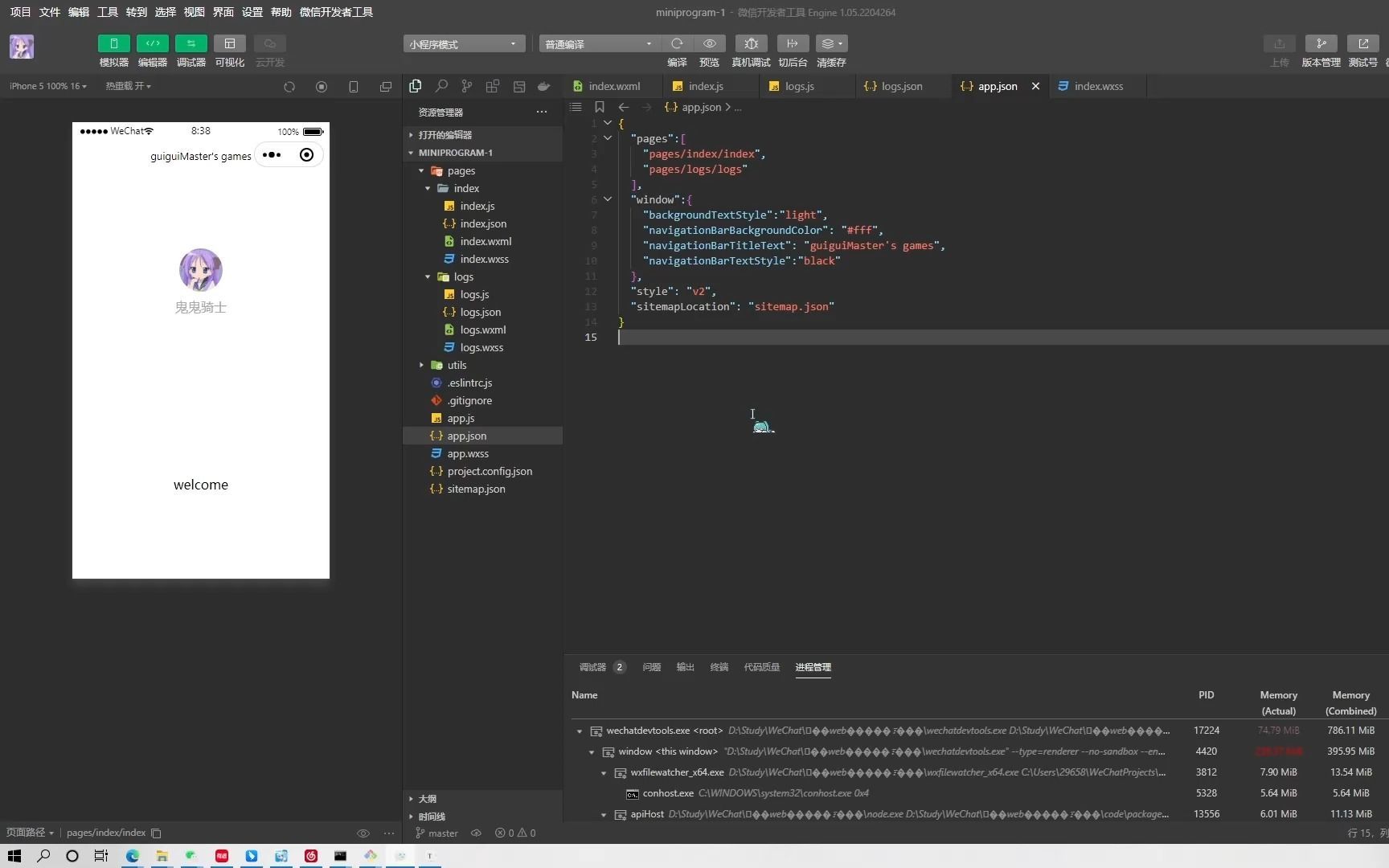The width and height of the screenshot is (1389, 868).
Task: Open the hot reload dropdown
Action: click(128, 86)
